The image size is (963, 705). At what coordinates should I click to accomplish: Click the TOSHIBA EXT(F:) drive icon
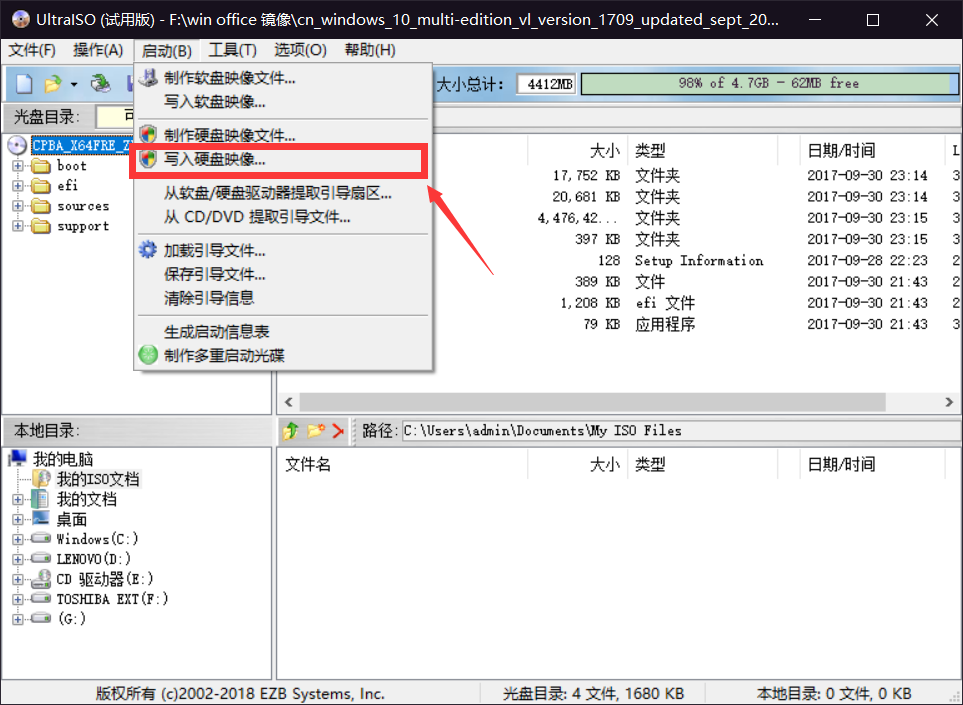pyautogui.click(x=41, y=598)
